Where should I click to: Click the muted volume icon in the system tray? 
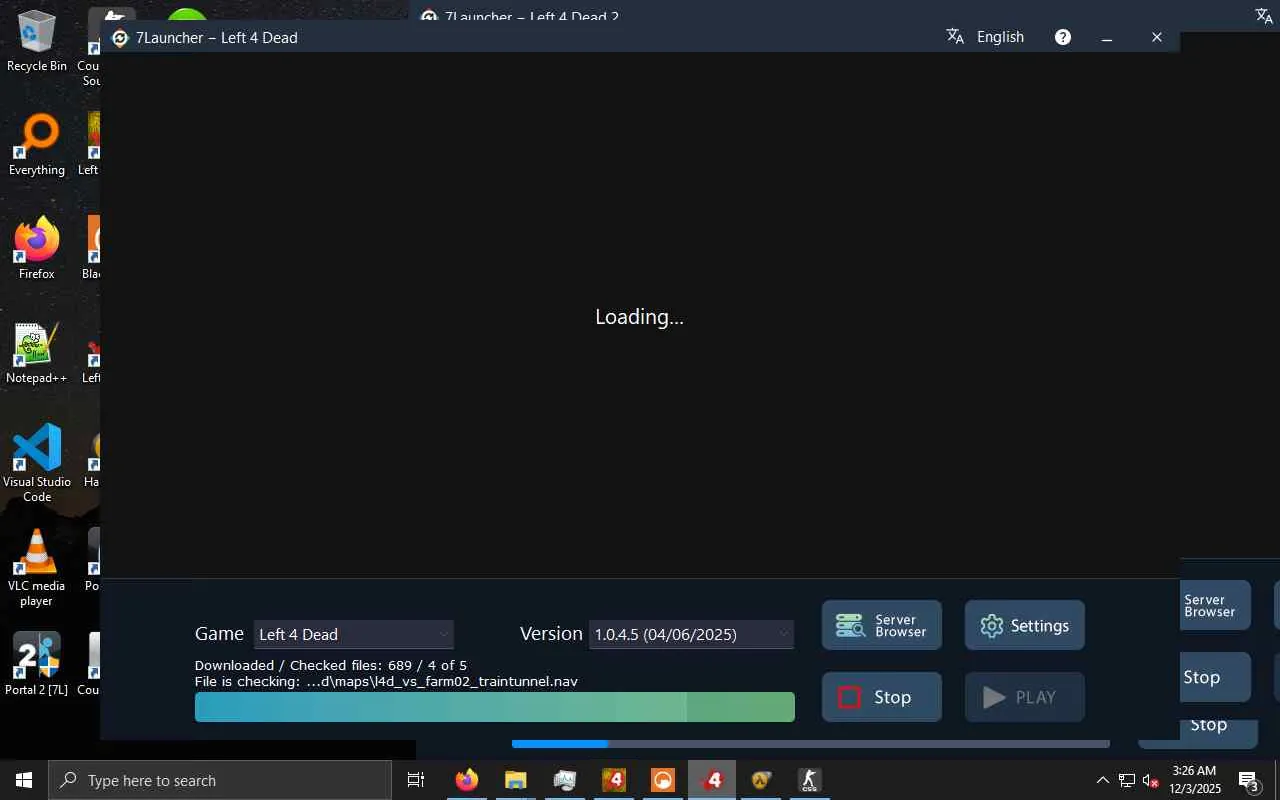pyautogui.click(x=1150, y=780)
